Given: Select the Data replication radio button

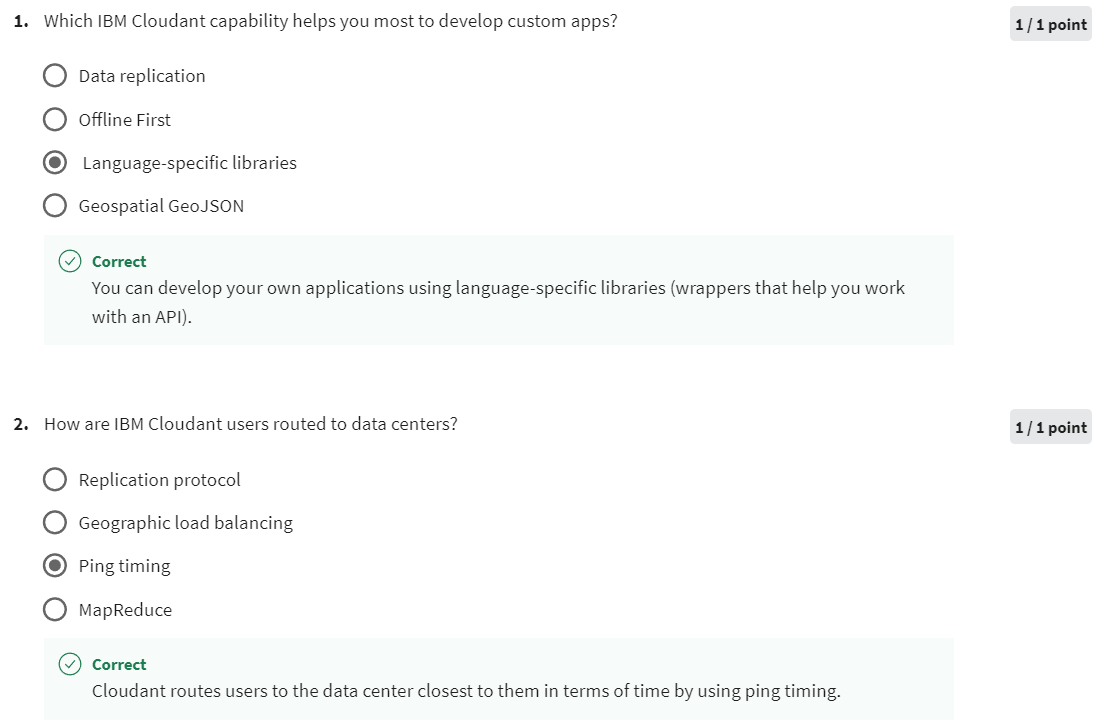Looking at the screenshot, I should tap(55, 75).
